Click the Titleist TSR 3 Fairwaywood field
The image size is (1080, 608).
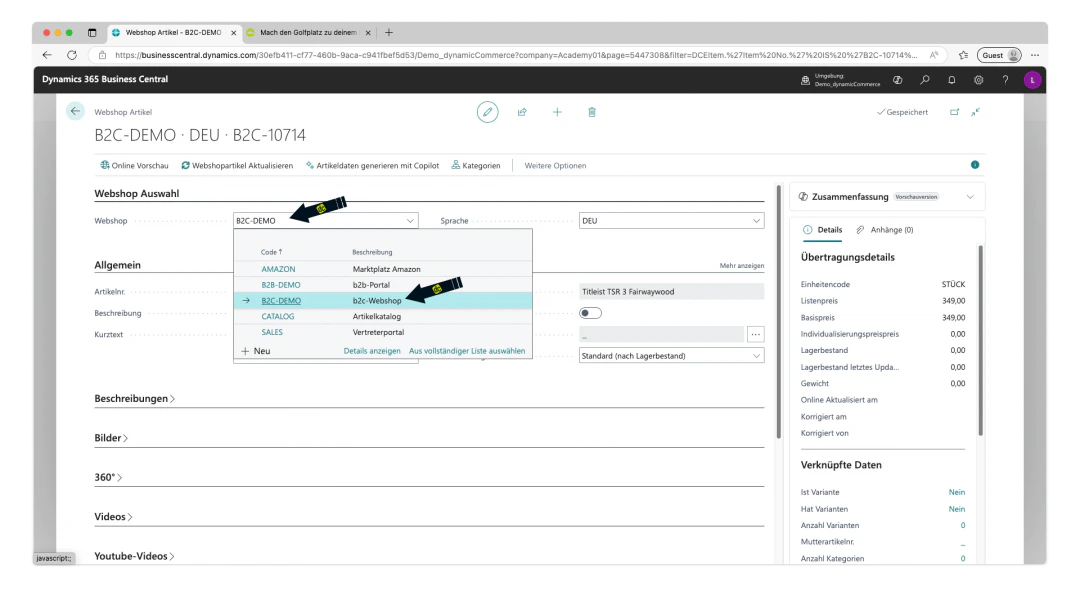click(x=672, y=291)
